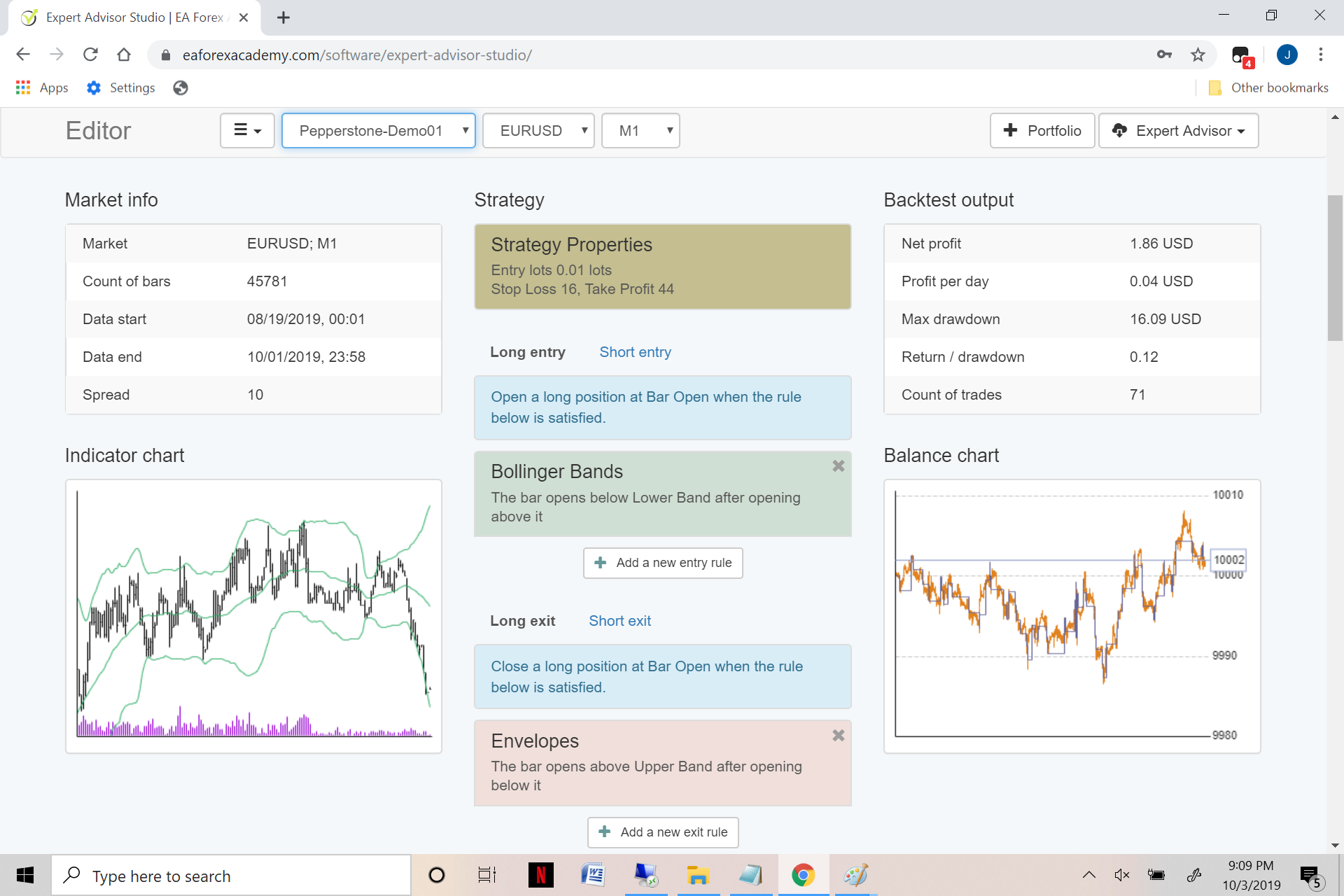This screenshot has width=1344, height=896.
Task: Click the Spread value 10
Action: (255, 395)
